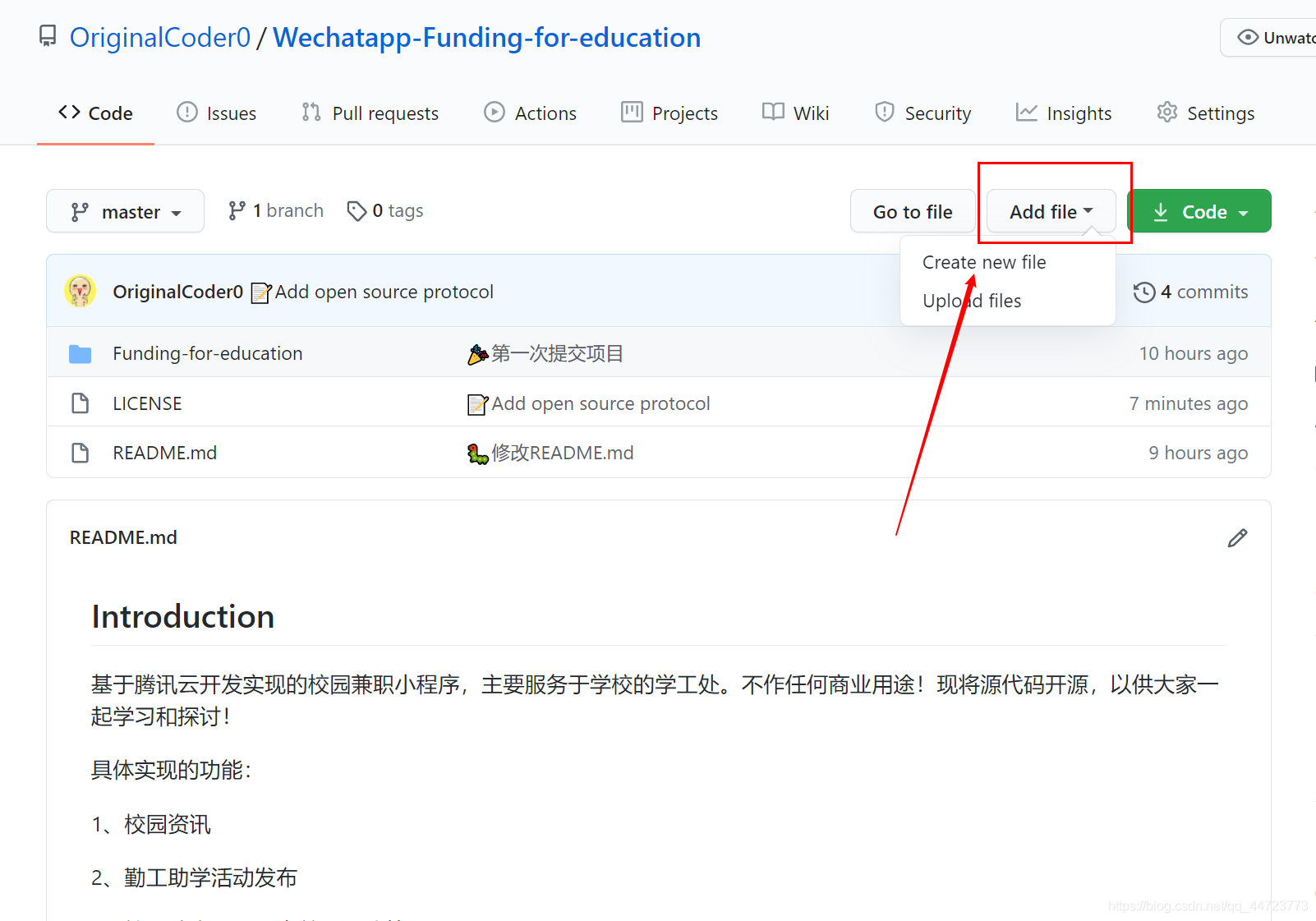Image resolution: width=1316 pixels, height=921 pixels.
Task: Click the OriginalCoder0 avatar image
Action: (x=80, y=291)
